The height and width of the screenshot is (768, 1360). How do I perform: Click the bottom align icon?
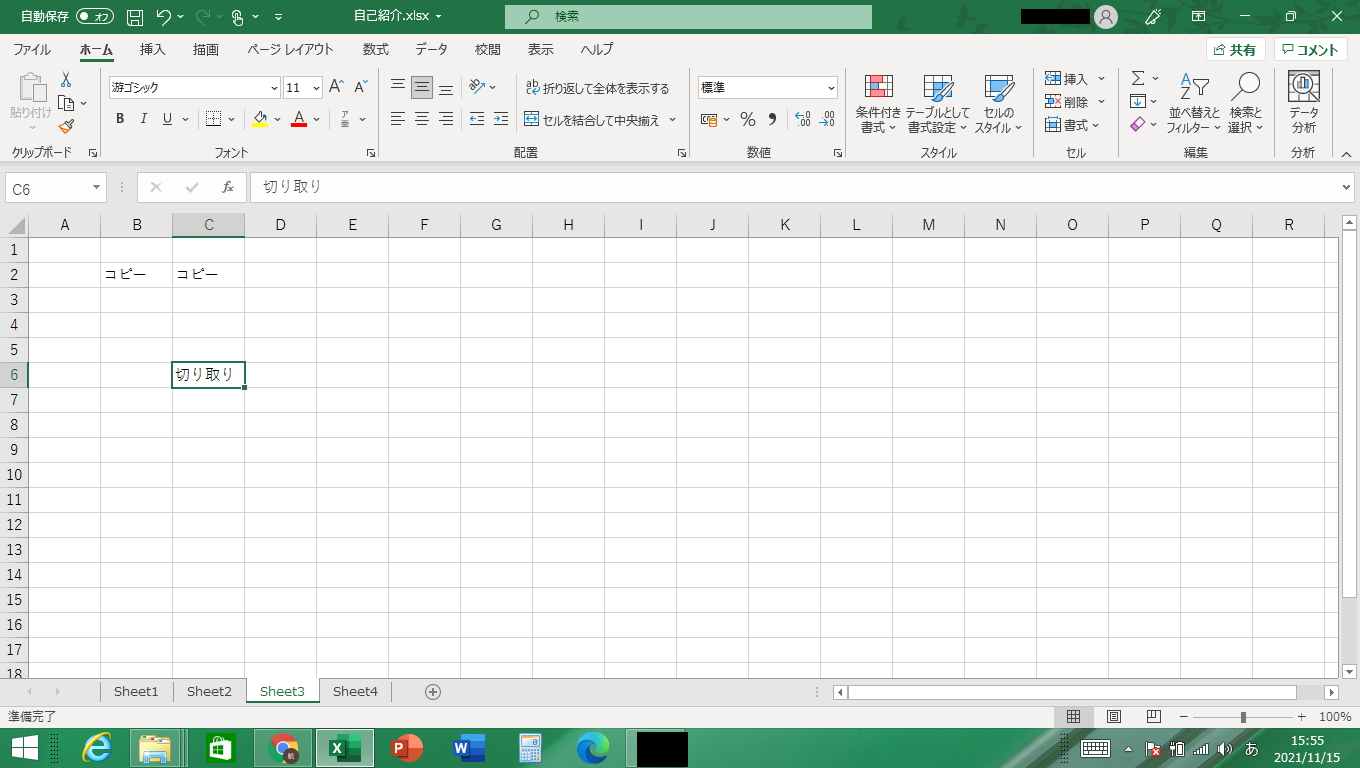(x=446, y=88)
